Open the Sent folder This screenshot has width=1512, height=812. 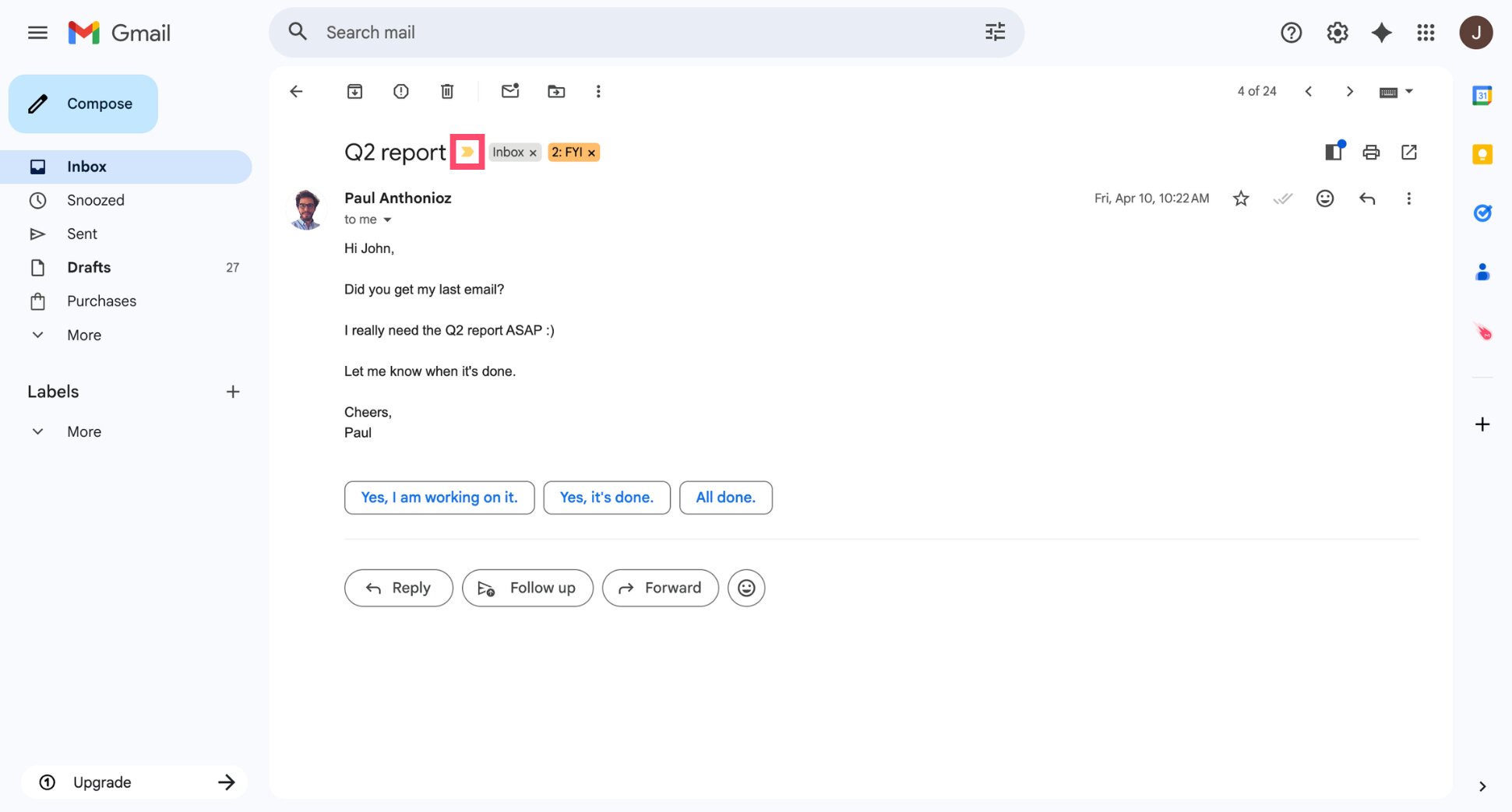point(126,234)
